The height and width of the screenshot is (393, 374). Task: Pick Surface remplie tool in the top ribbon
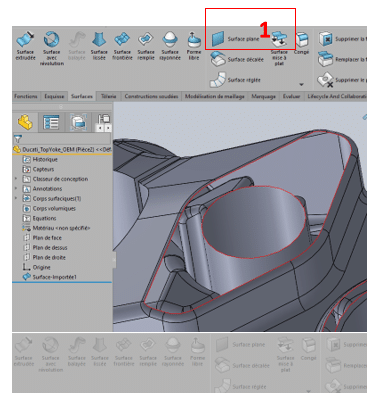(146, 46)
